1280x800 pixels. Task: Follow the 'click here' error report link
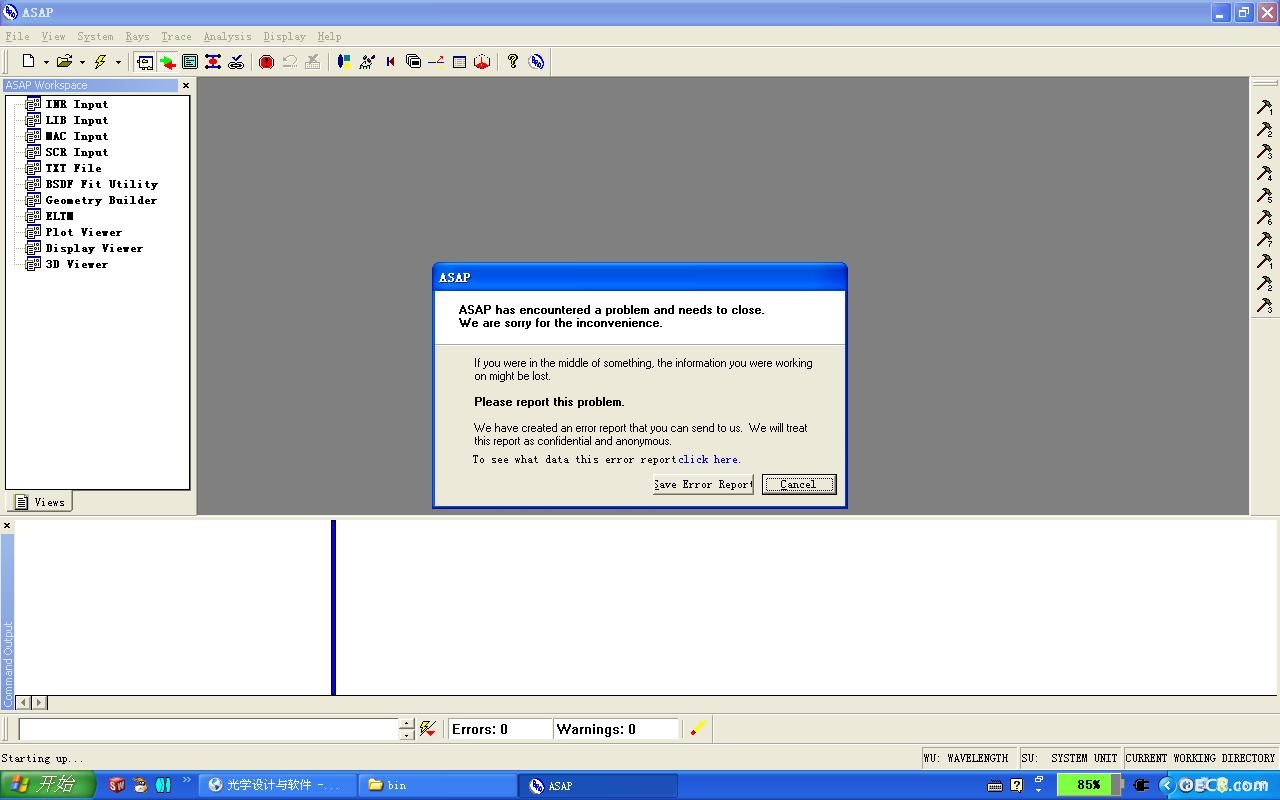(708, 460)
